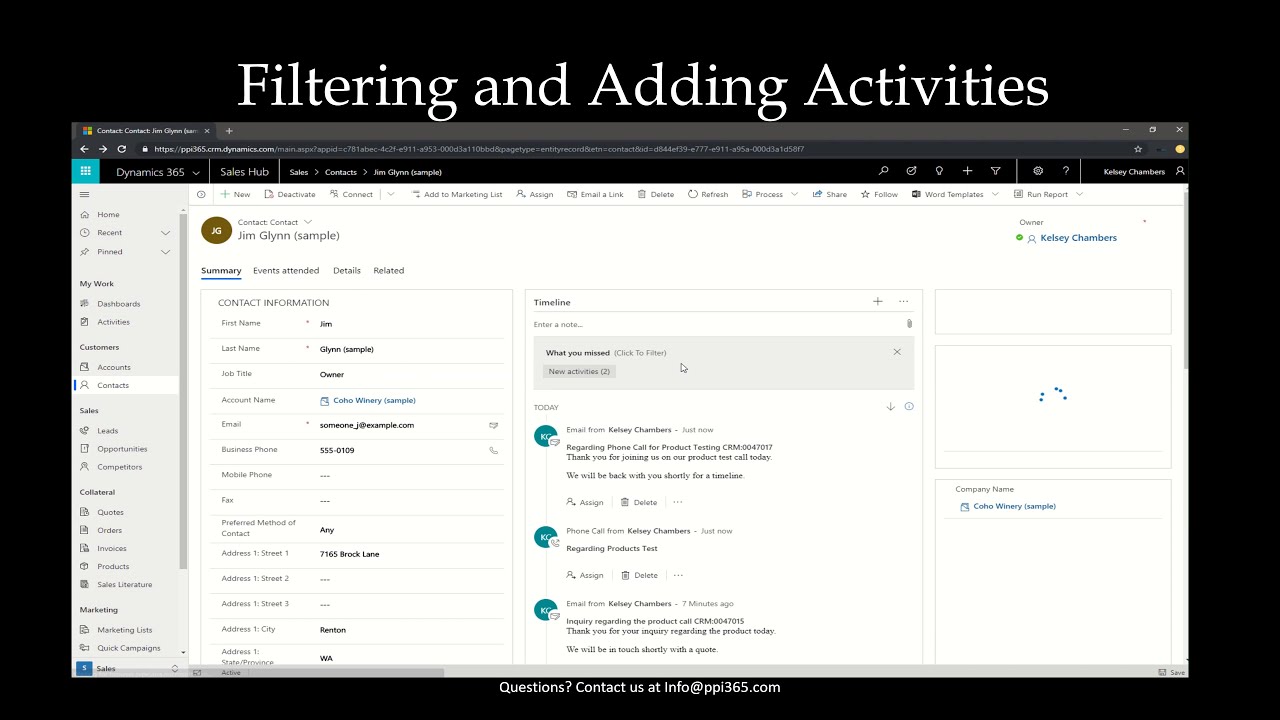Image resolution: width=1280 pixels, height=720 pixels.
Task: Open Accounts from the sidebar
Action: tap(113, 367)
